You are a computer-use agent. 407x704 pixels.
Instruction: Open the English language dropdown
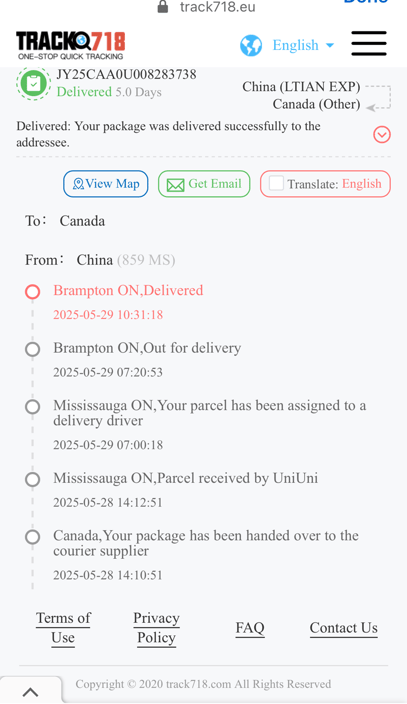point(303,45)
